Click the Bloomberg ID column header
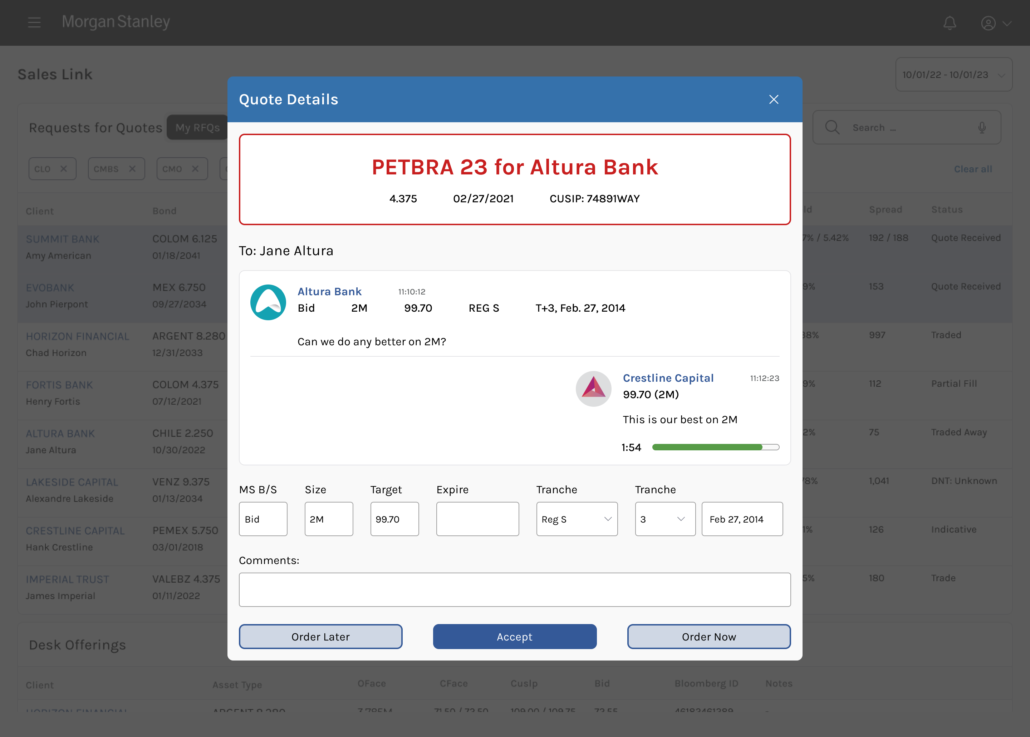Viewport: 1030px width, 737px height. (706, 684)
